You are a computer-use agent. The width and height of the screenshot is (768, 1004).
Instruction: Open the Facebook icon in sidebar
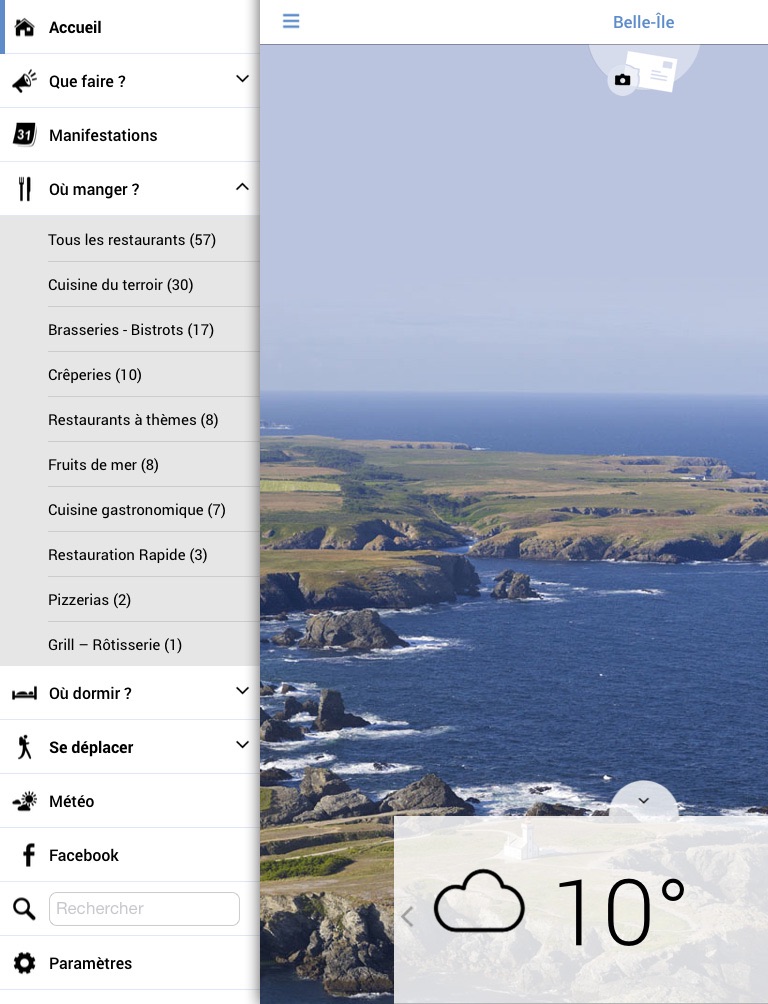coord(25,855)
